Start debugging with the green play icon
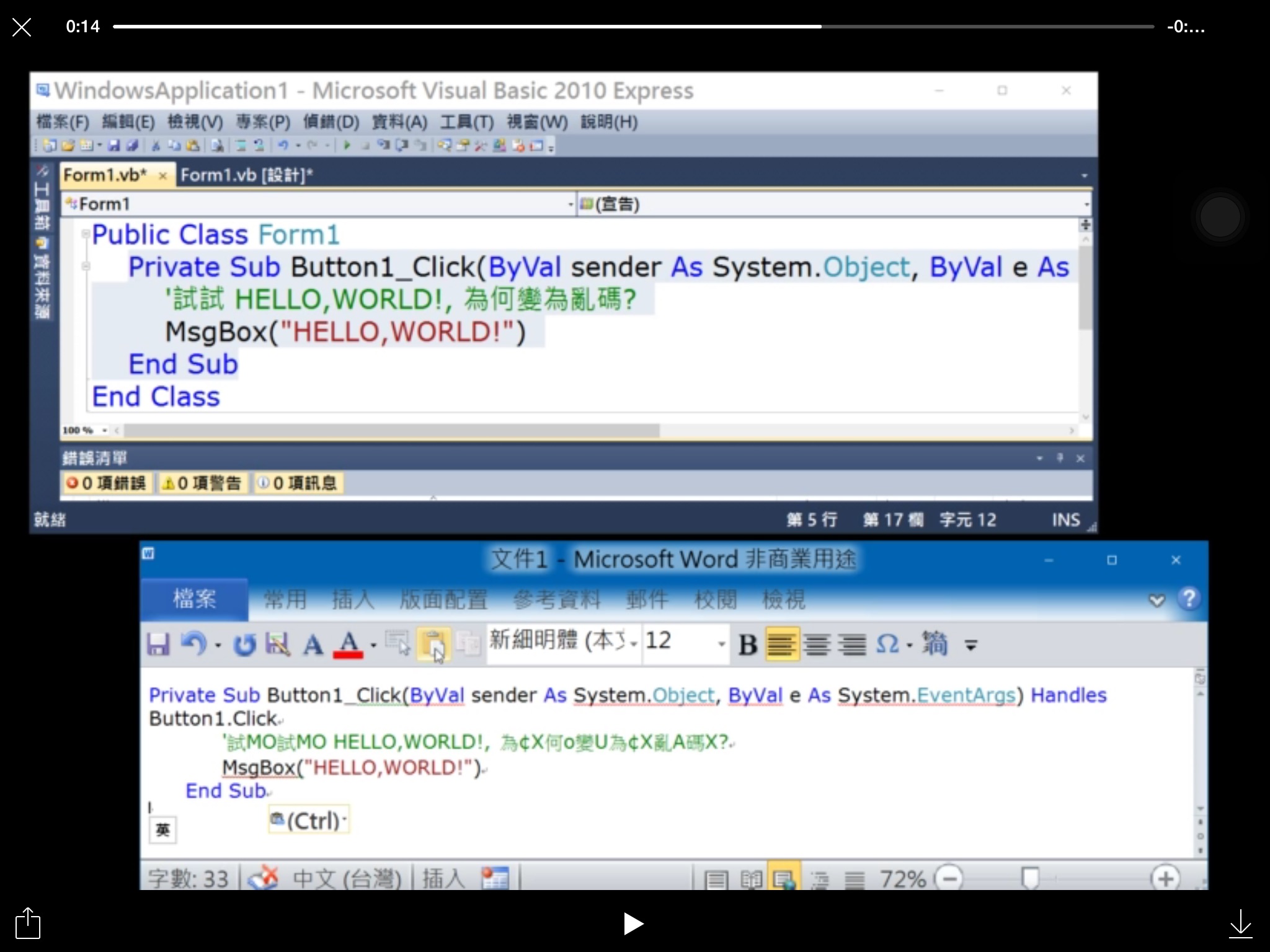1270x952 pixels. pyautogui.click(x=347, y=146)
